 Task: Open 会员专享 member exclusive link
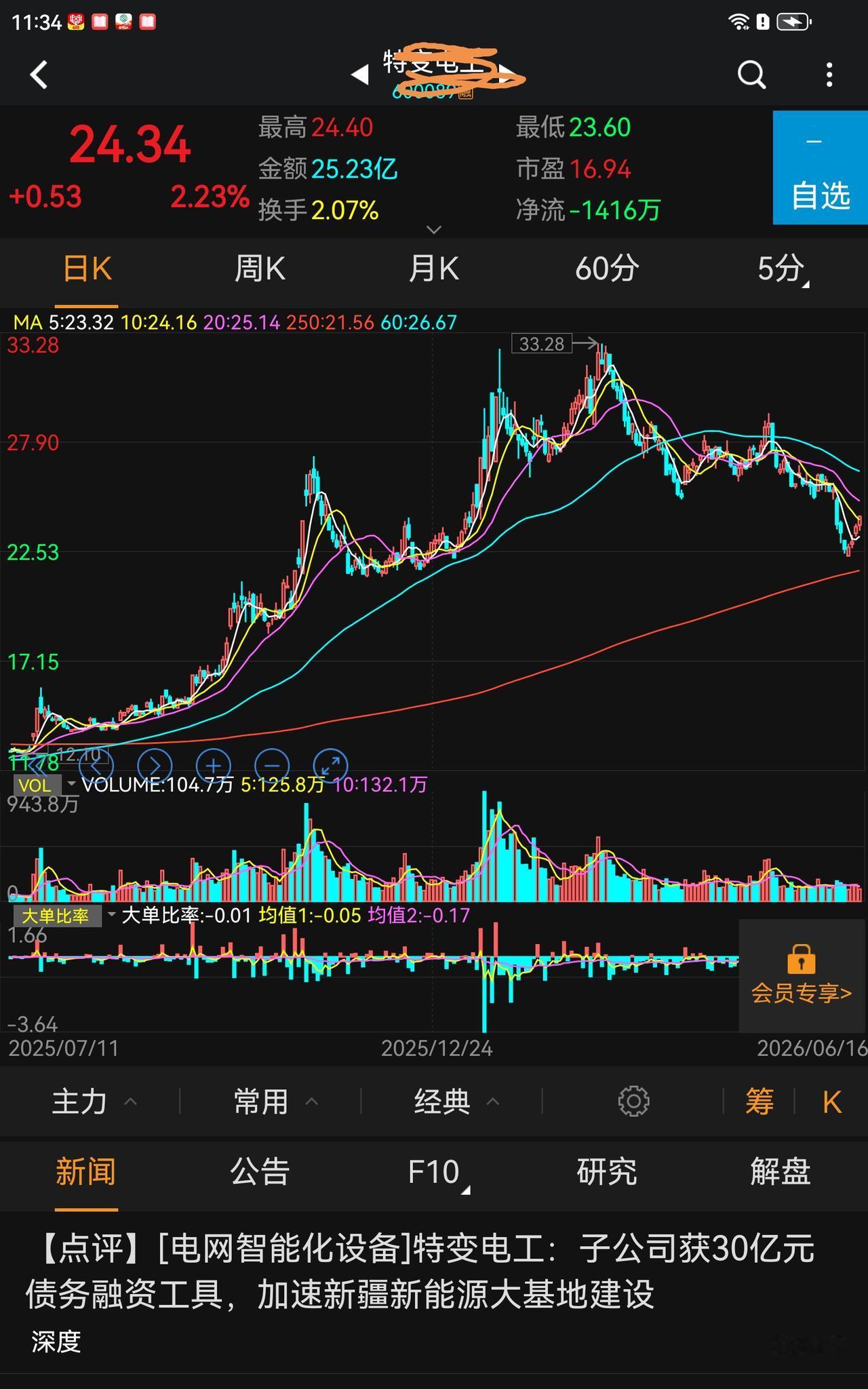tap(801, 994)
